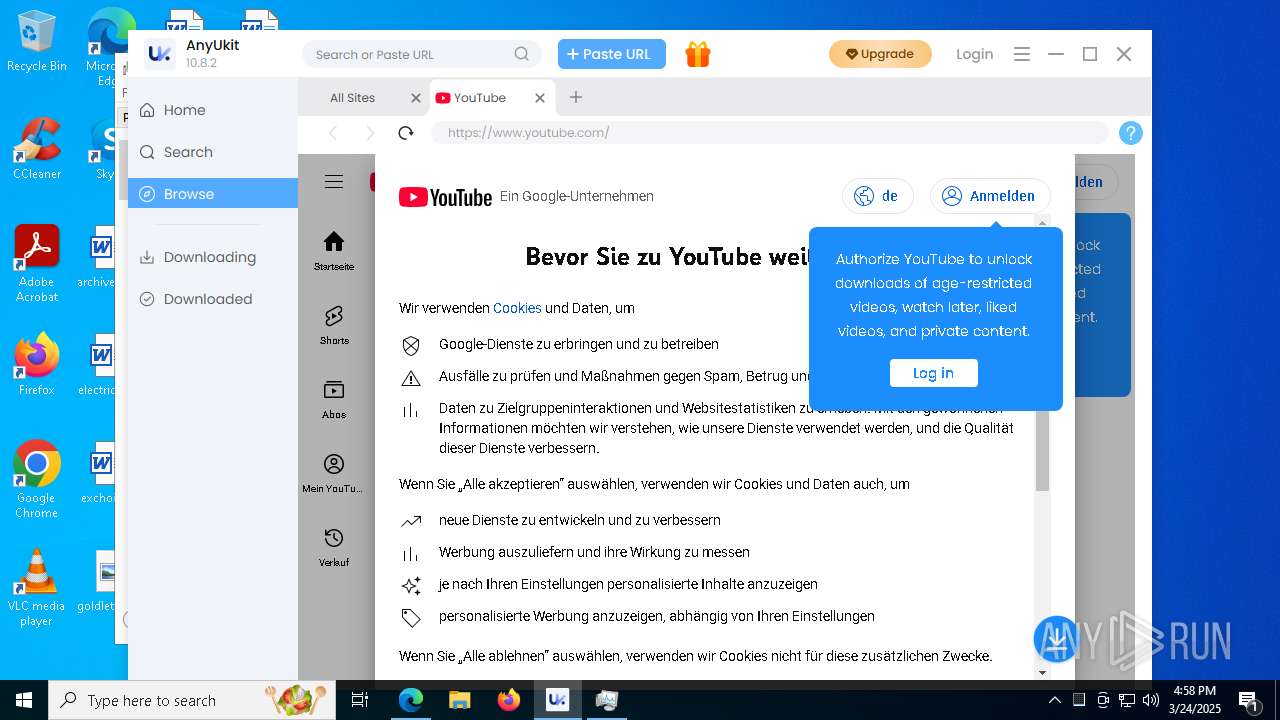
Task: Open the Downloaded list
Action: coord(213,299)
